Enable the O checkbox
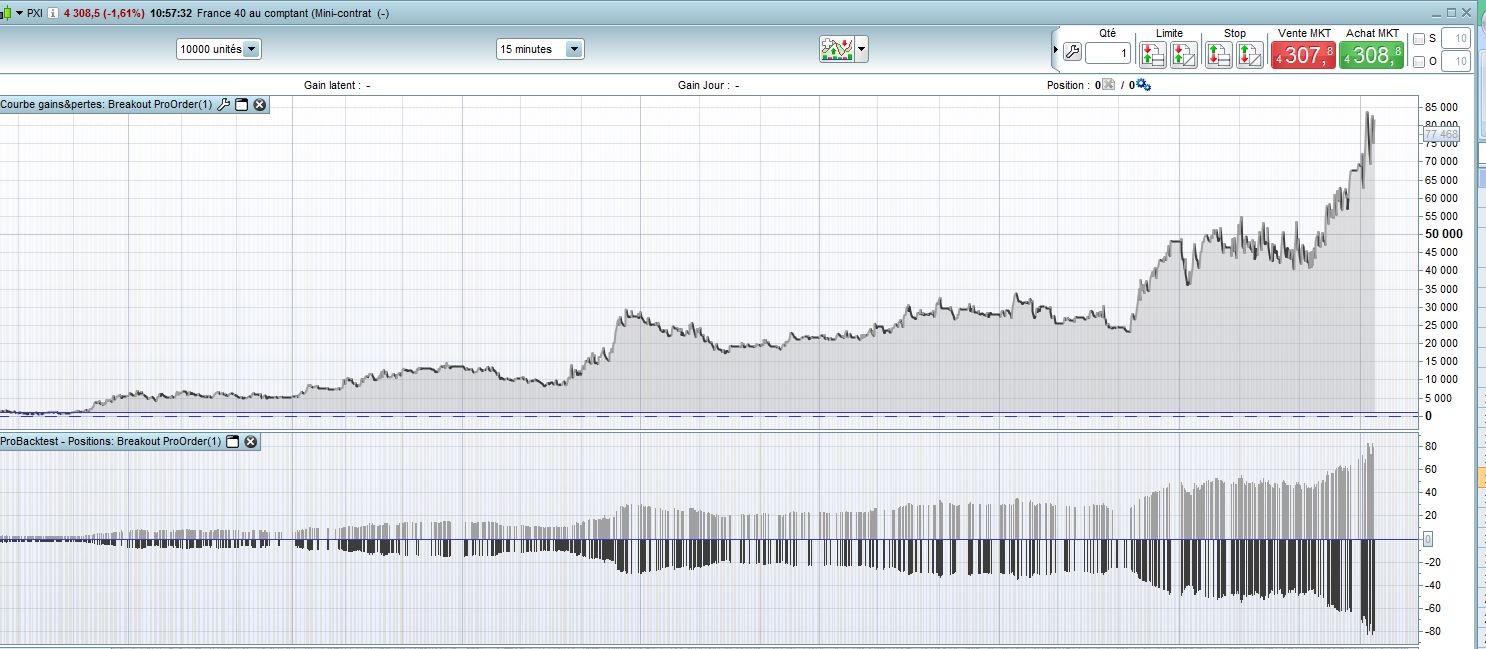 click(1418, 62)
